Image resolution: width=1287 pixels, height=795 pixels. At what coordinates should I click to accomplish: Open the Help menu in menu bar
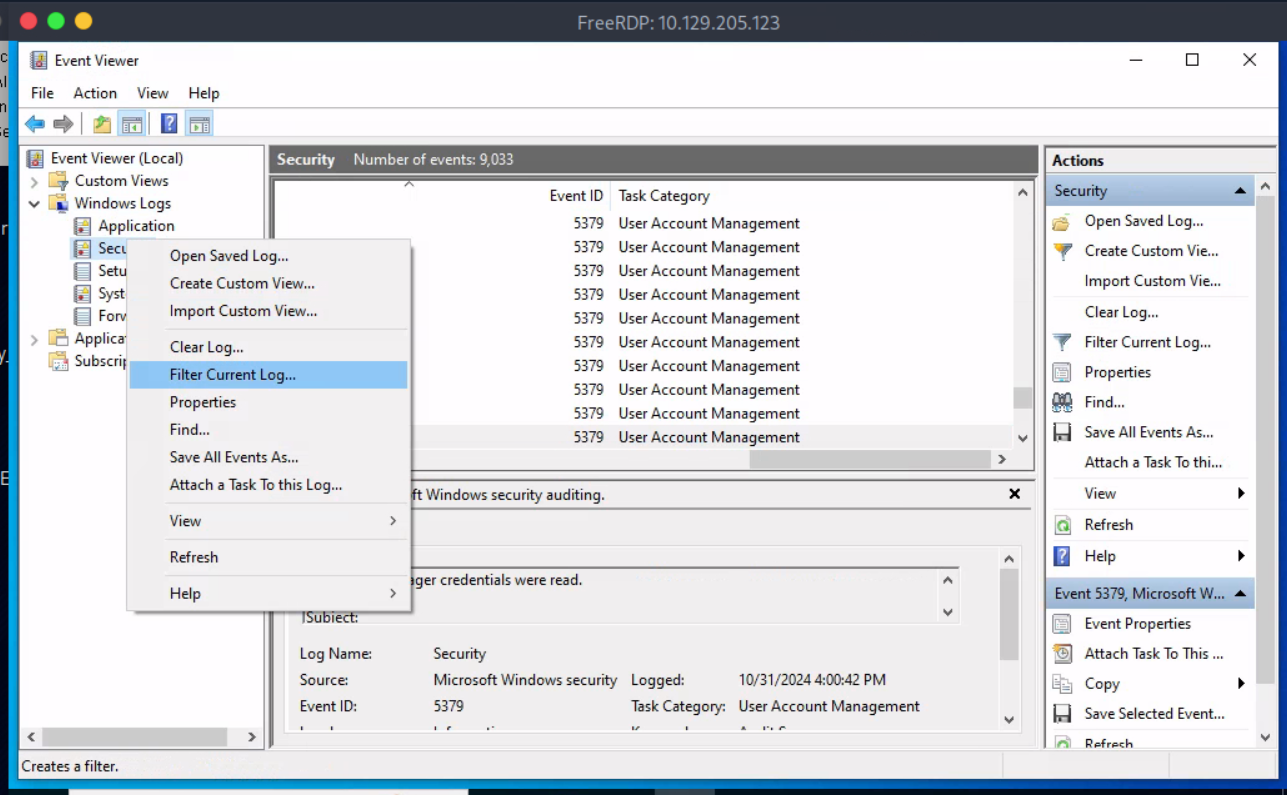(204, 93)
